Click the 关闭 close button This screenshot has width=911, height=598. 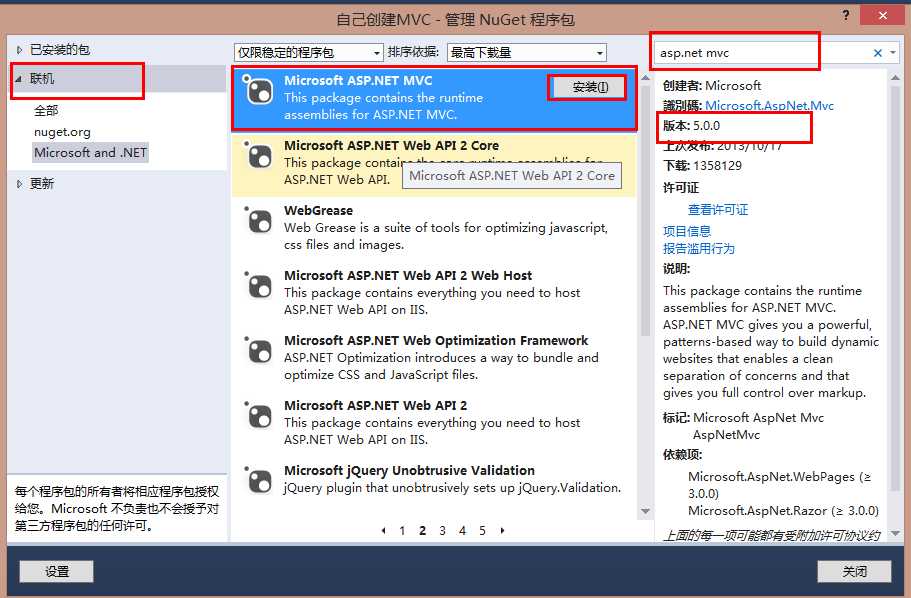click(x=854, y=571)
